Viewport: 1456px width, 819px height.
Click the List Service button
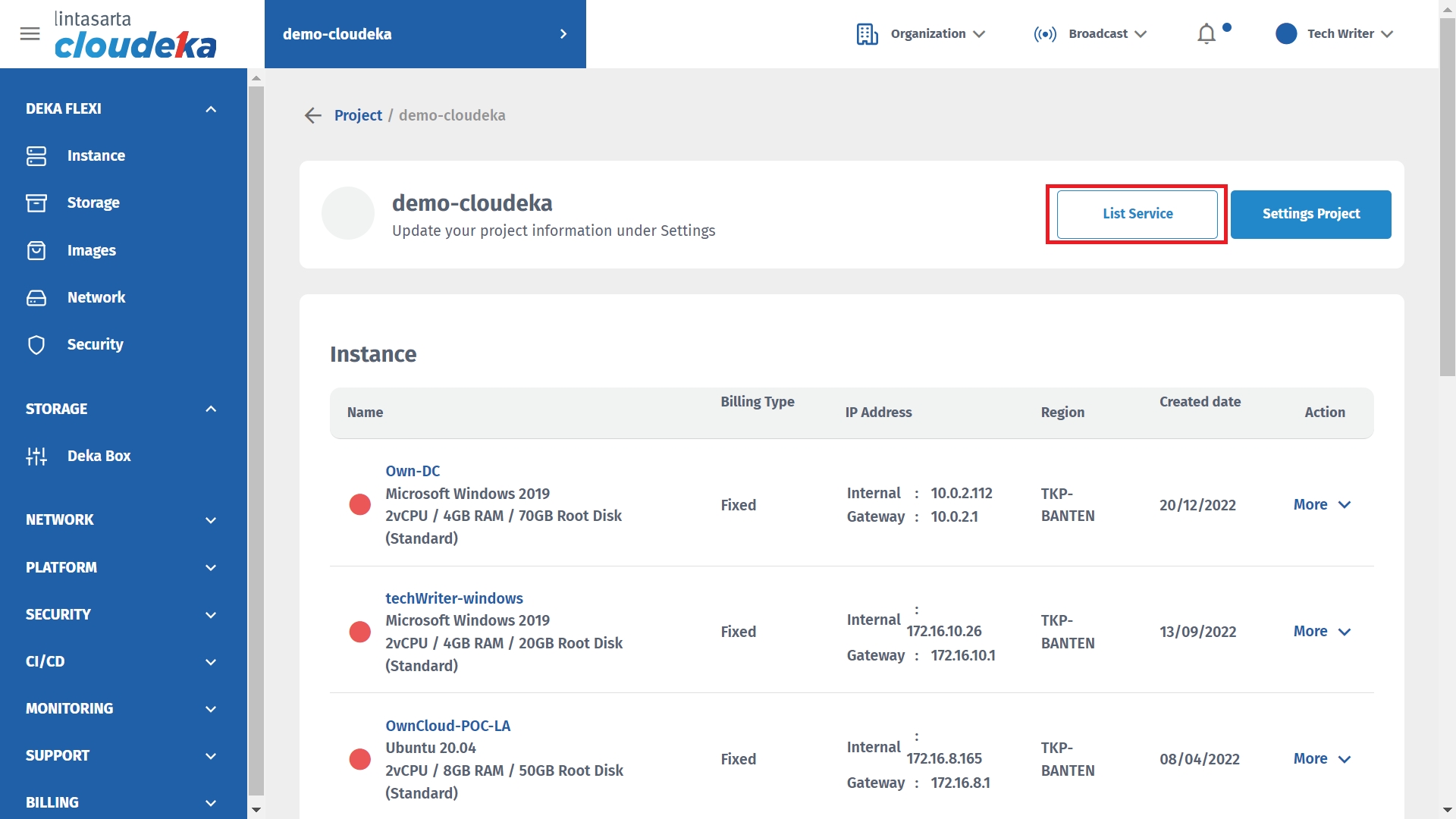pyautogui.click(x=1137, y=215)
